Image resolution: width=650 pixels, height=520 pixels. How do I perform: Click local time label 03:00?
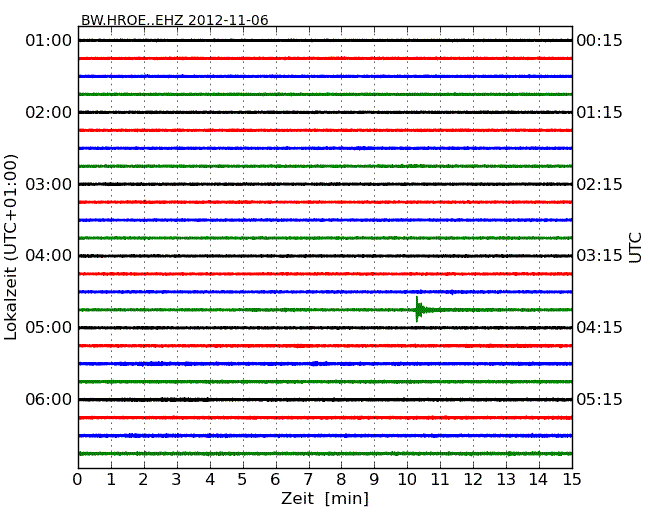49,184
